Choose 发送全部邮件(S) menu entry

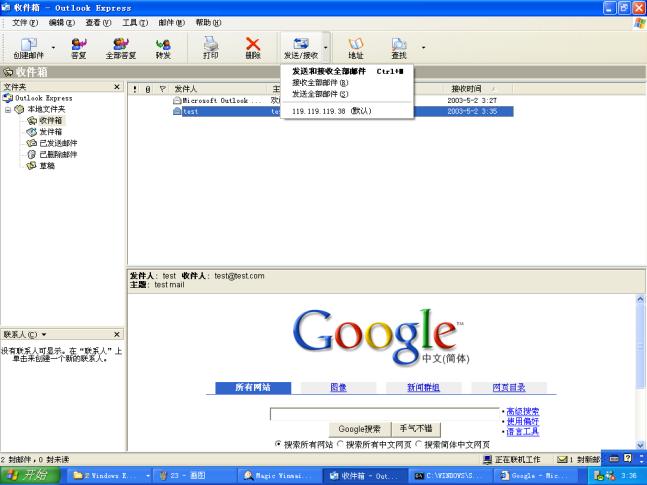[x=347, y=94]
